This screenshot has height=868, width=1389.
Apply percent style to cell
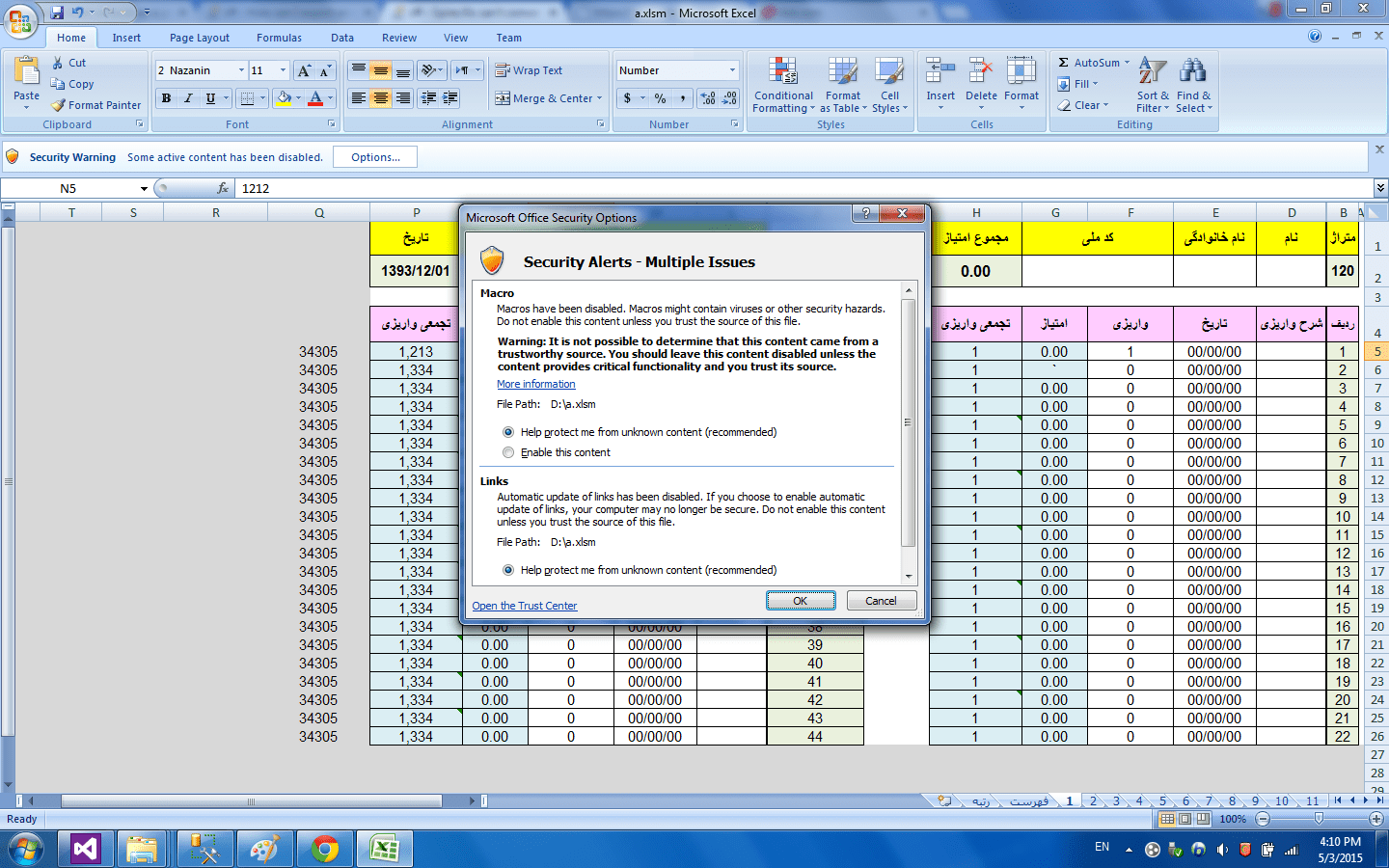click(x=660, y=98)
